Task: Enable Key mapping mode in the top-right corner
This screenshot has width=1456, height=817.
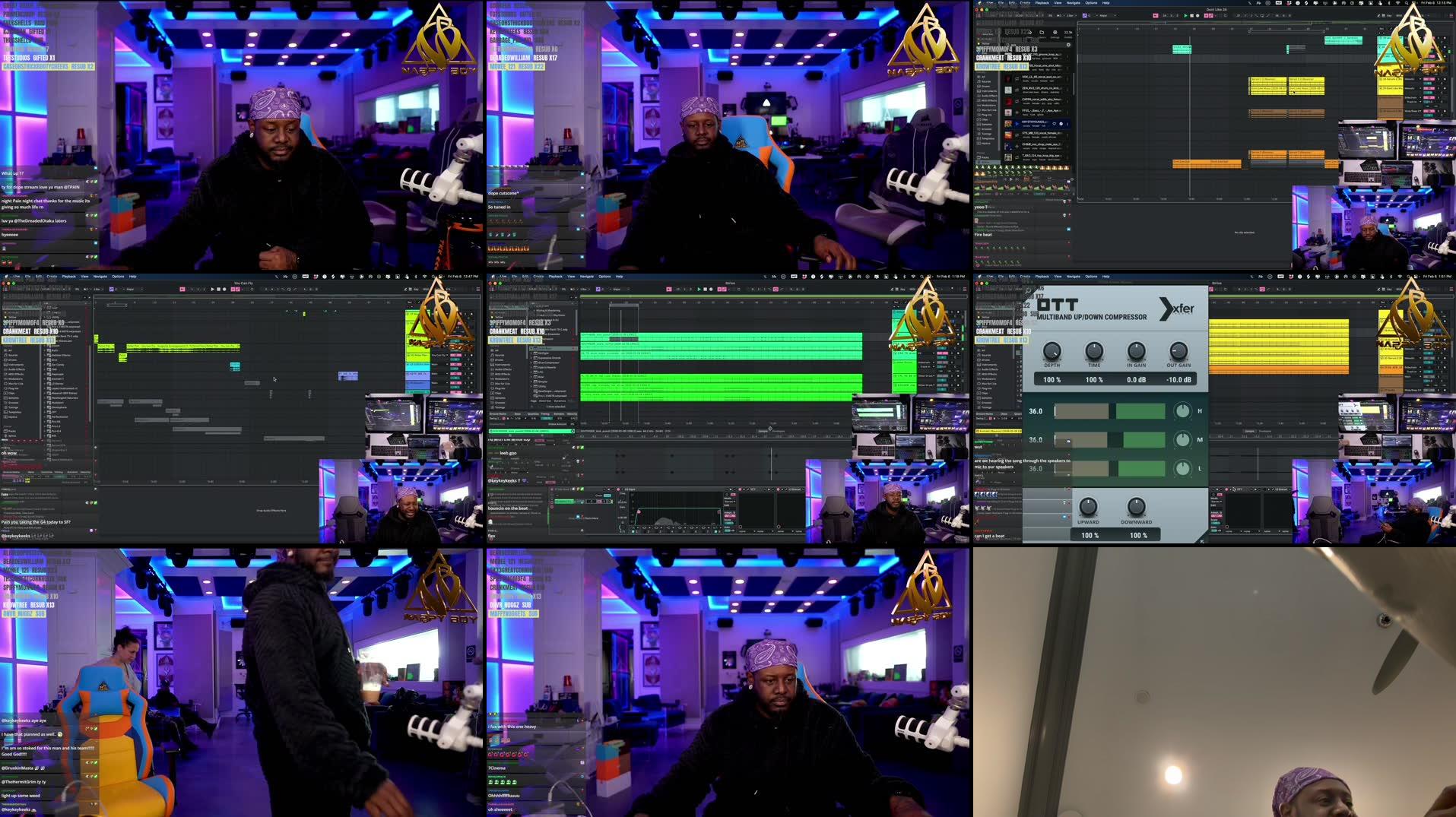Action: click(902, 289)
